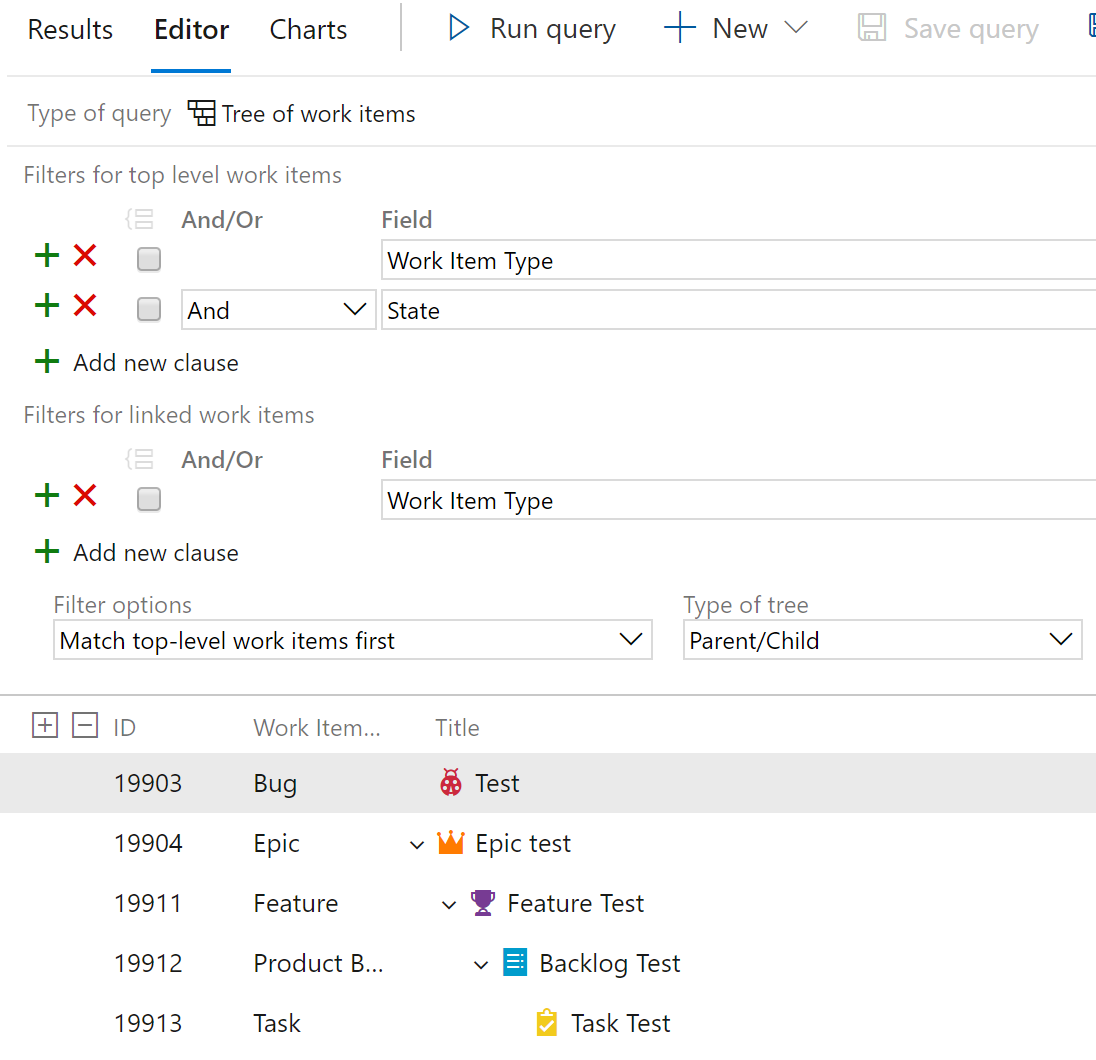This screenshot has height=1060, width=1096.
Task: Open the And/Or dropdown on State row
Action: [x=278, y=310]
